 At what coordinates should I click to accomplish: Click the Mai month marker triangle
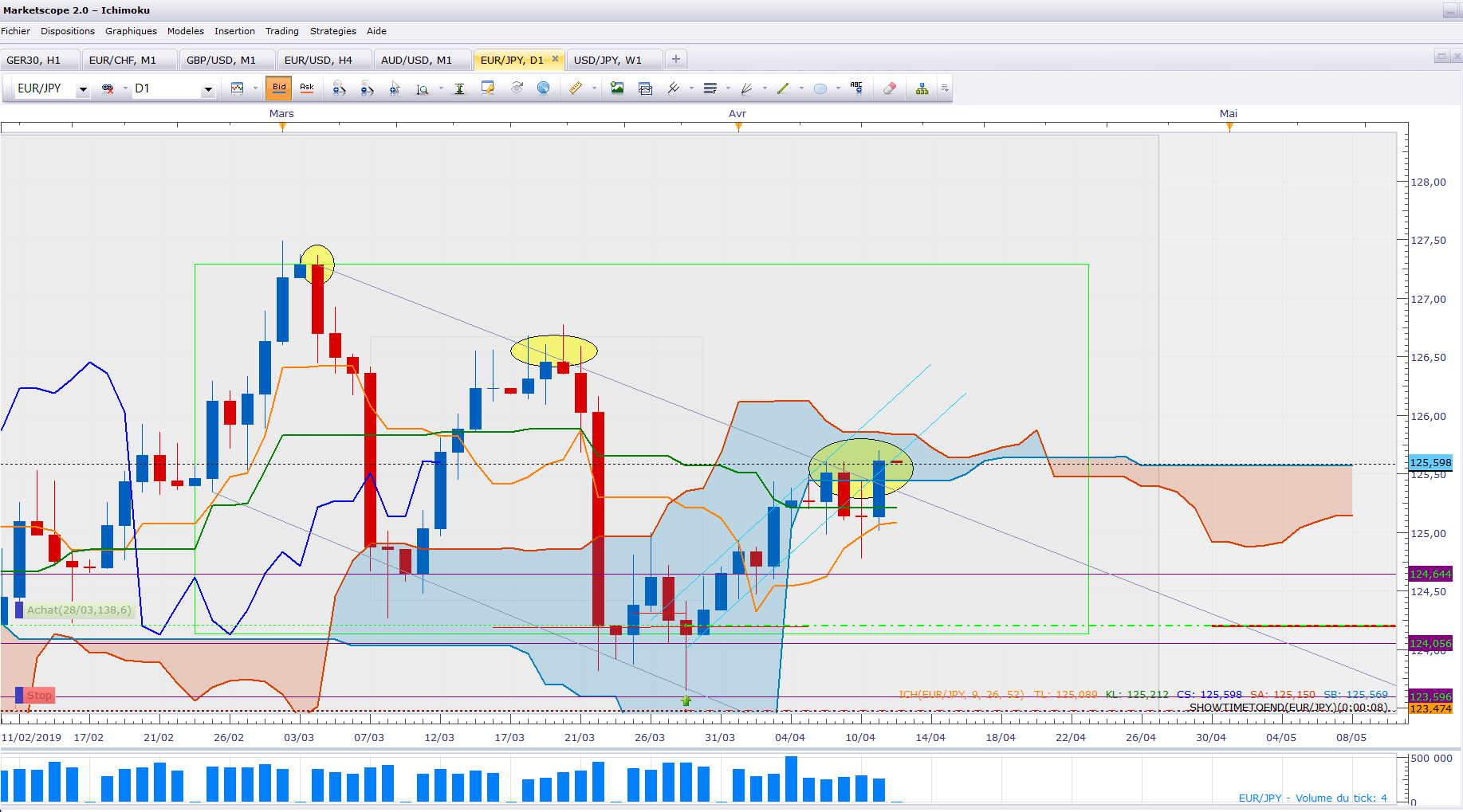[1229, 127]
